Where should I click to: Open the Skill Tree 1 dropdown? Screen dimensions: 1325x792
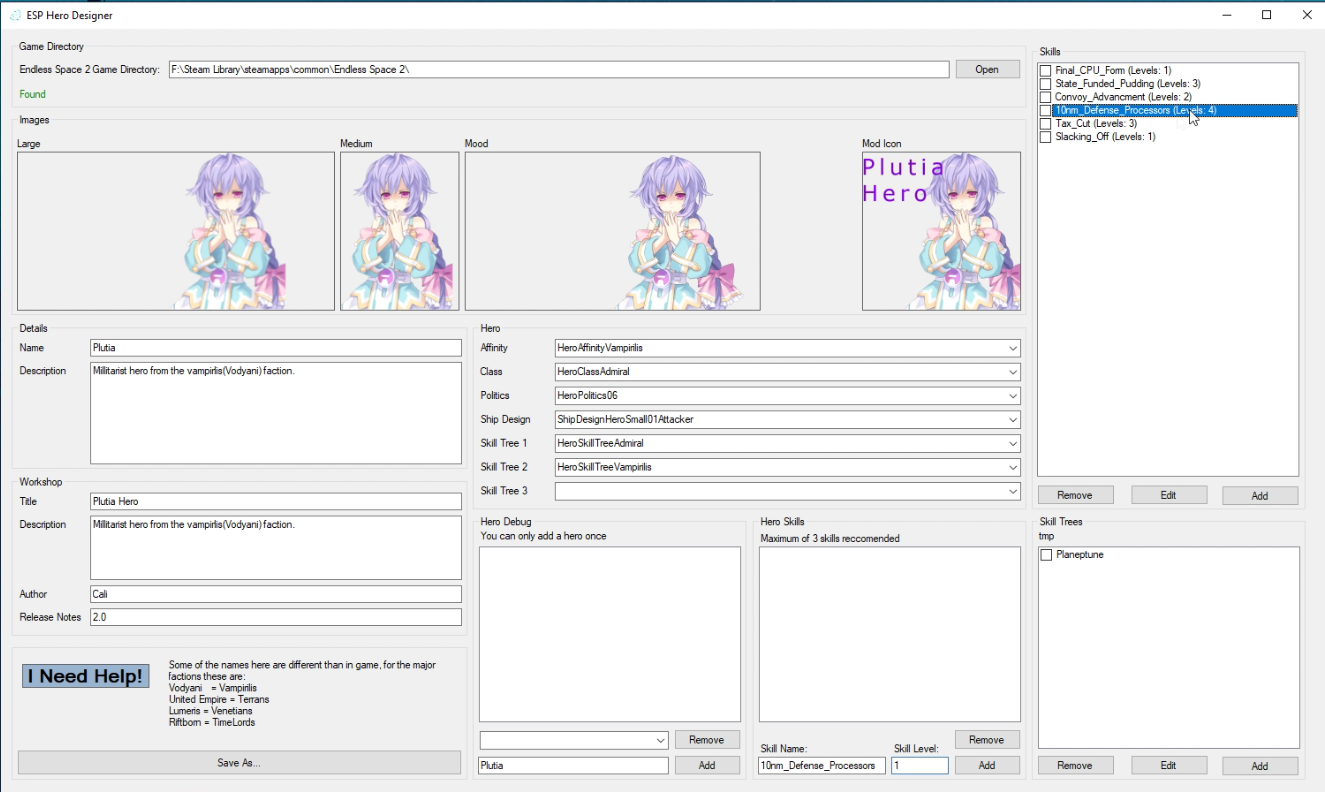coord(1013,443)
